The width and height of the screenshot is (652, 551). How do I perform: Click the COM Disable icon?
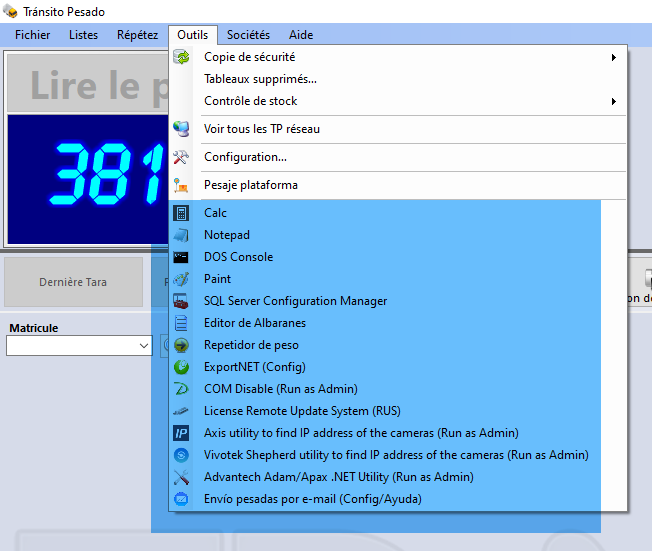pyautogui.click(x=181, y=389)
